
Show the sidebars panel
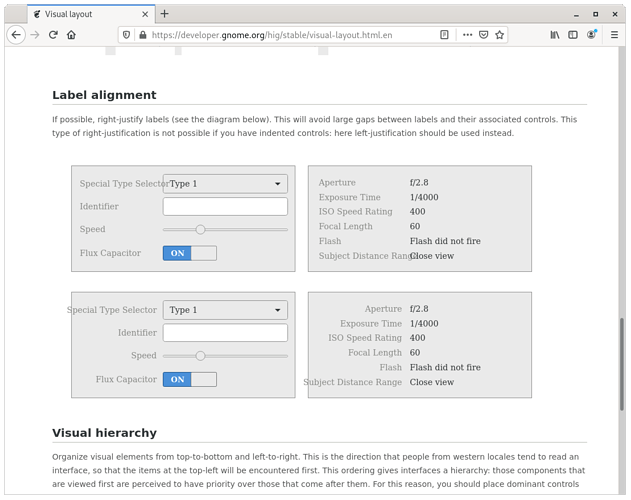[x=573, y=34]
